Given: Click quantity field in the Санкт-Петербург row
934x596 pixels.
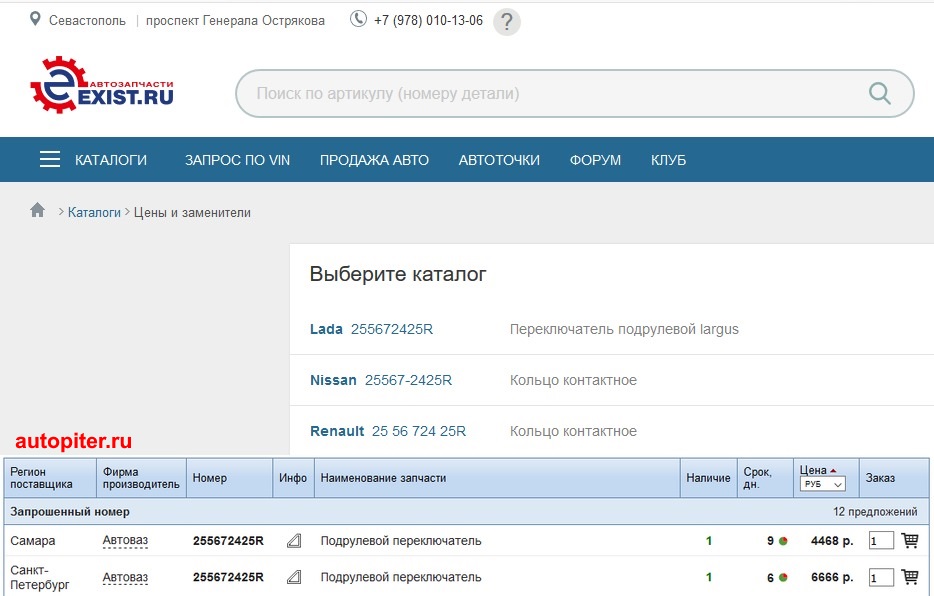Looking at the screenshot, I should [882, 577].
